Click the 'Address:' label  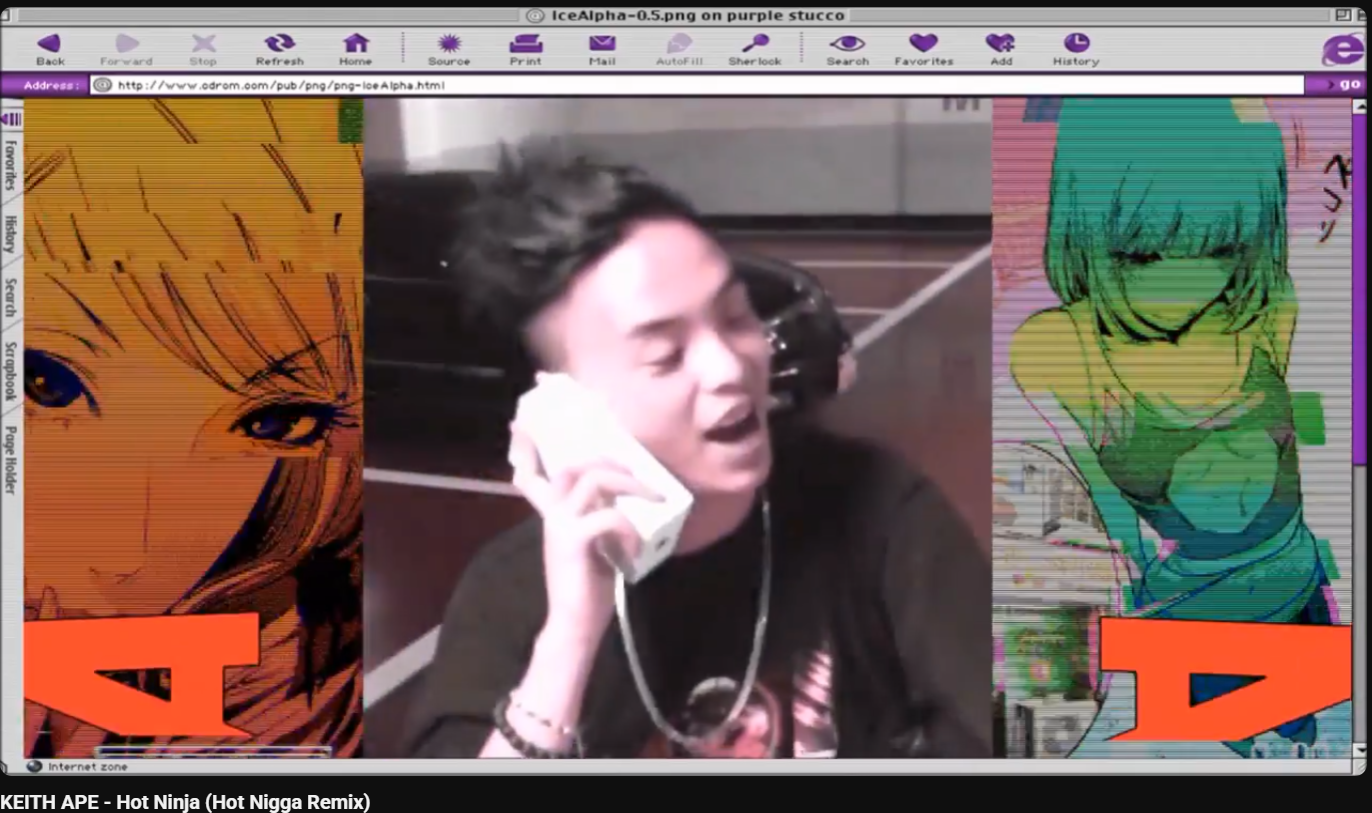click(x=51, y=85)
